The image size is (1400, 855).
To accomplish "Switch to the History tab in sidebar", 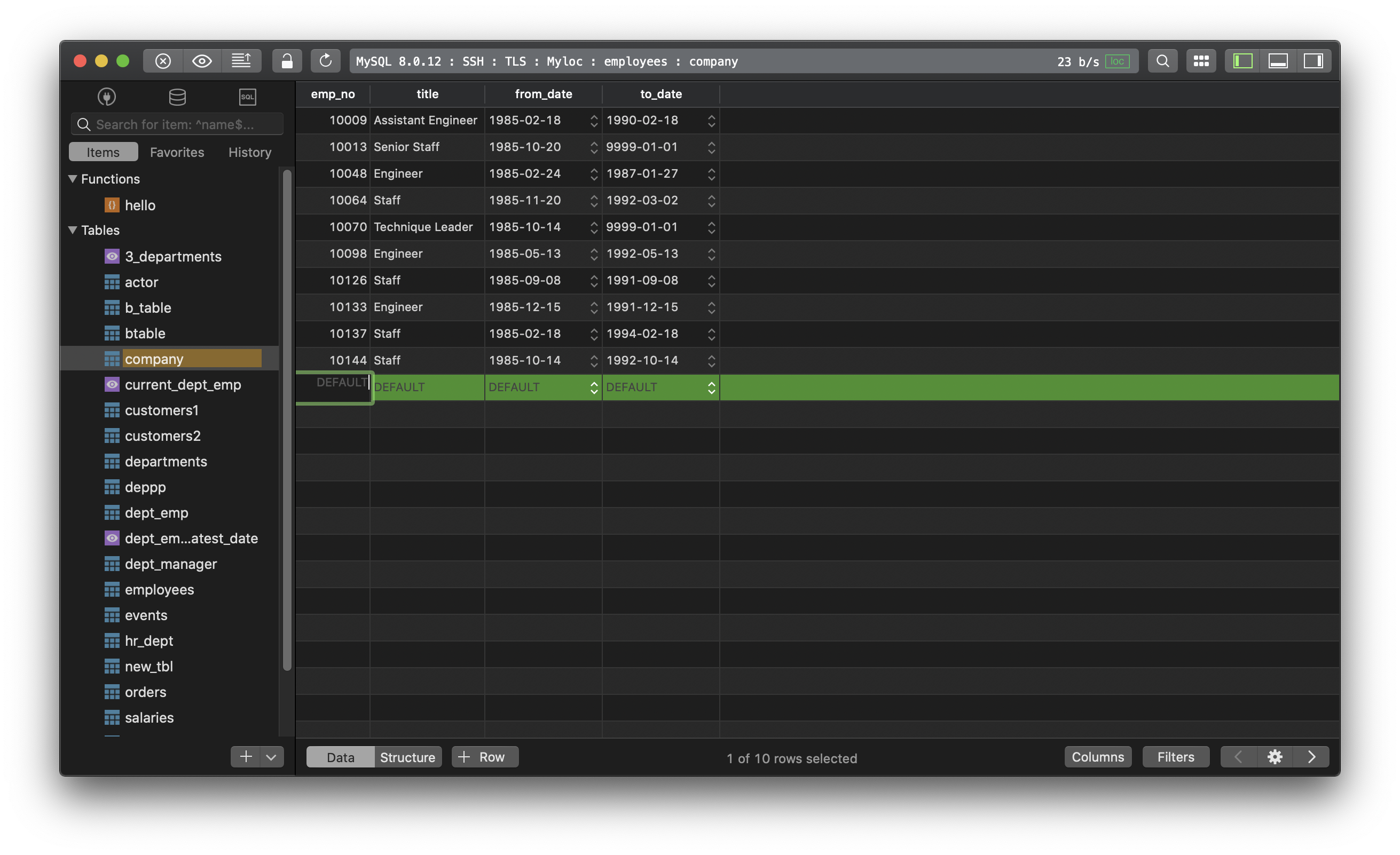I will (249, 152).
